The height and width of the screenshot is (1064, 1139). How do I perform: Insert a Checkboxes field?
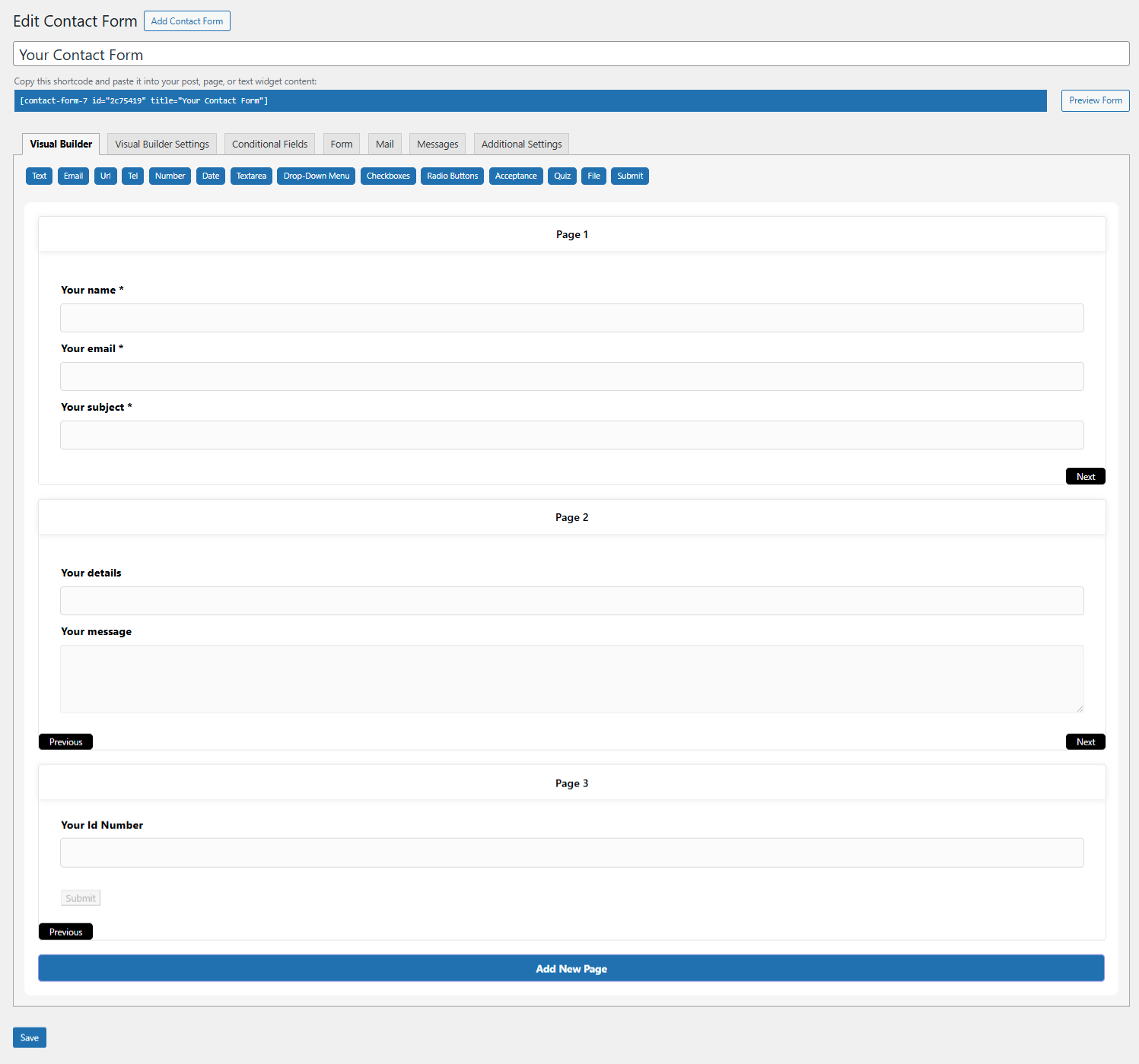388,176
